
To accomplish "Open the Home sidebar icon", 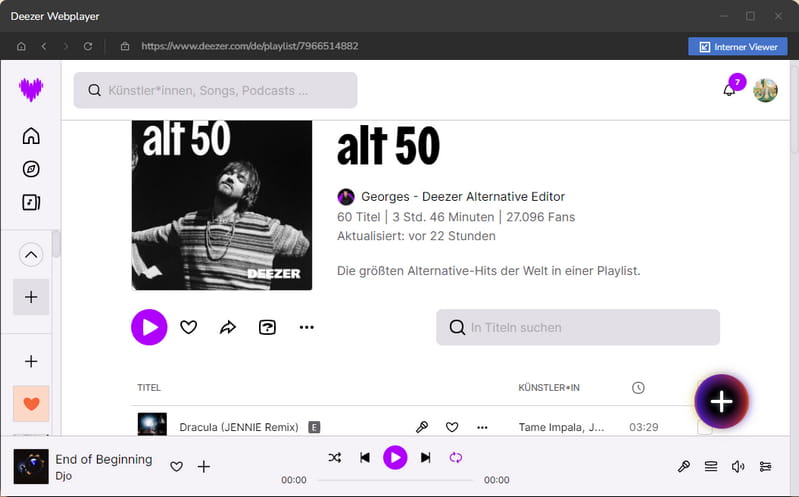I will 31,136.
